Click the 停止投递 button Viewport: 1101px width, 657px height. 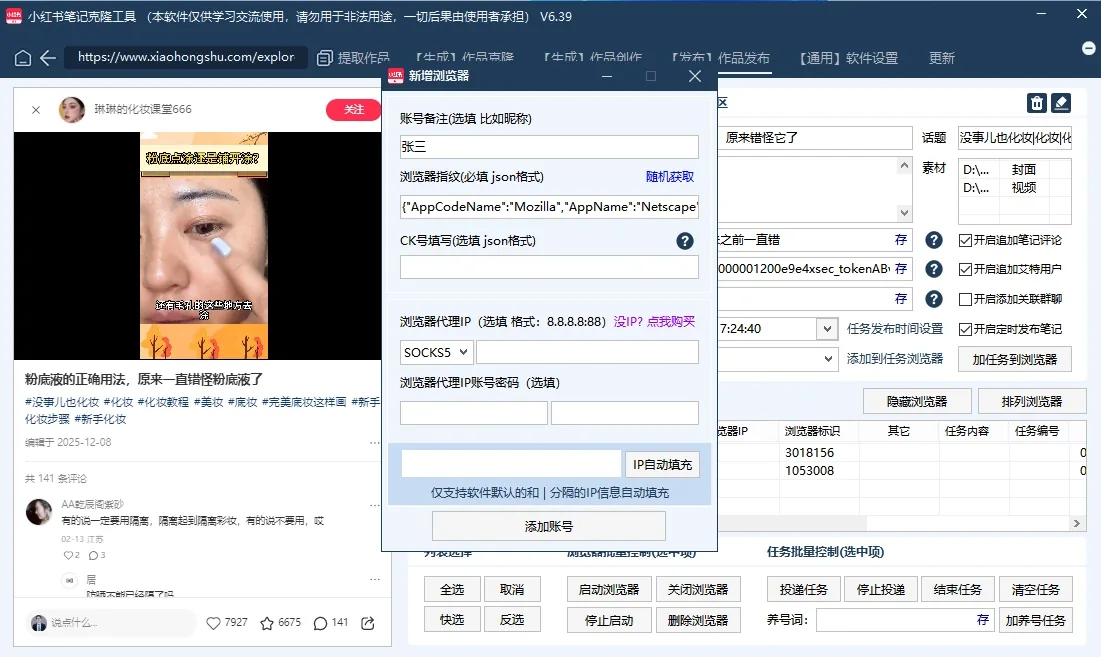coord(881,590)
